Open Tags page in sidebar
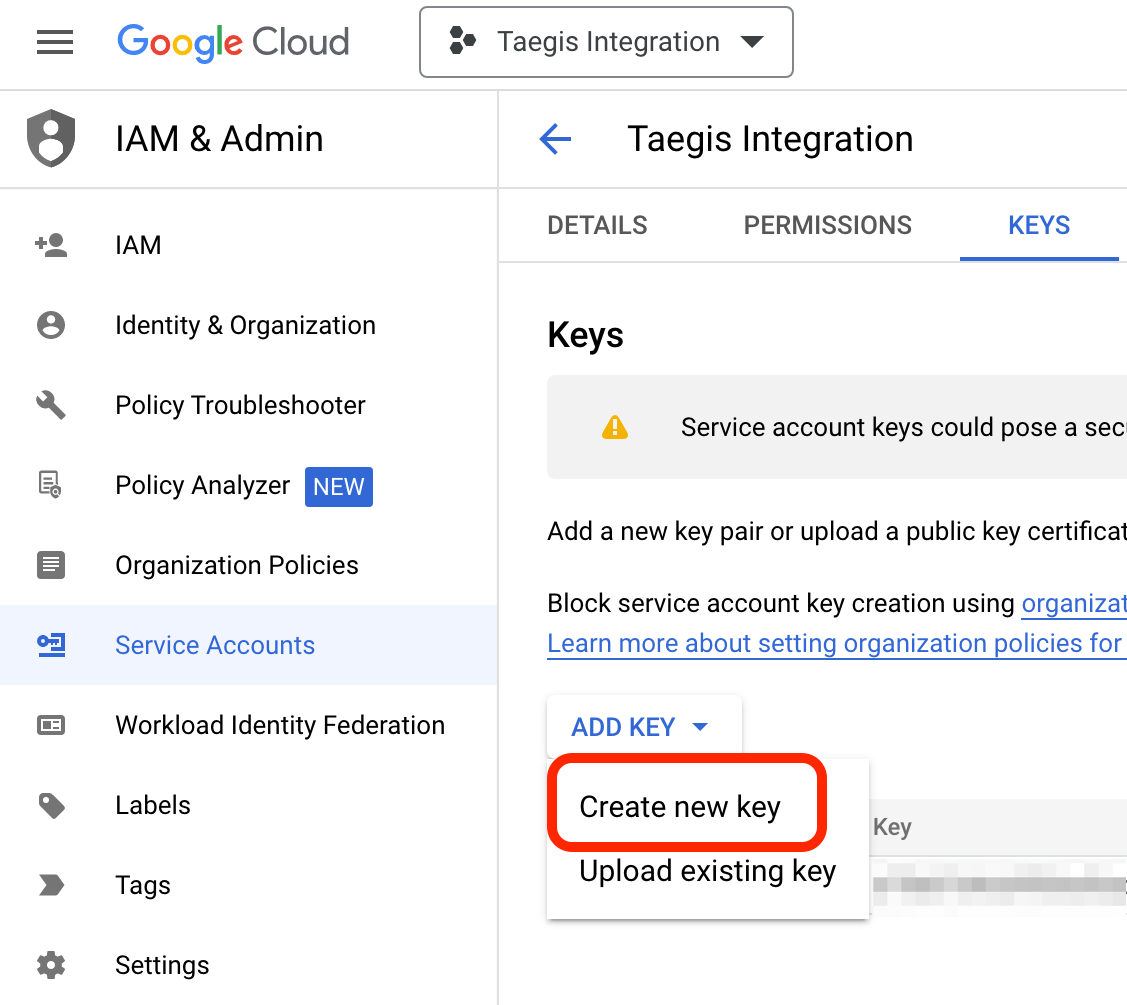 (249, 885)
